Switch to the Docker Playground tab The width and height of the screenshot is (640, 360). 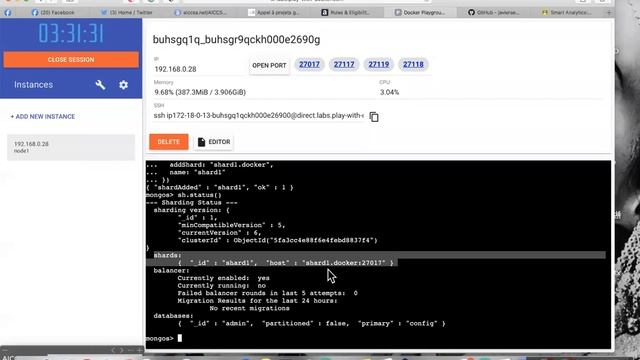[420, 13]
